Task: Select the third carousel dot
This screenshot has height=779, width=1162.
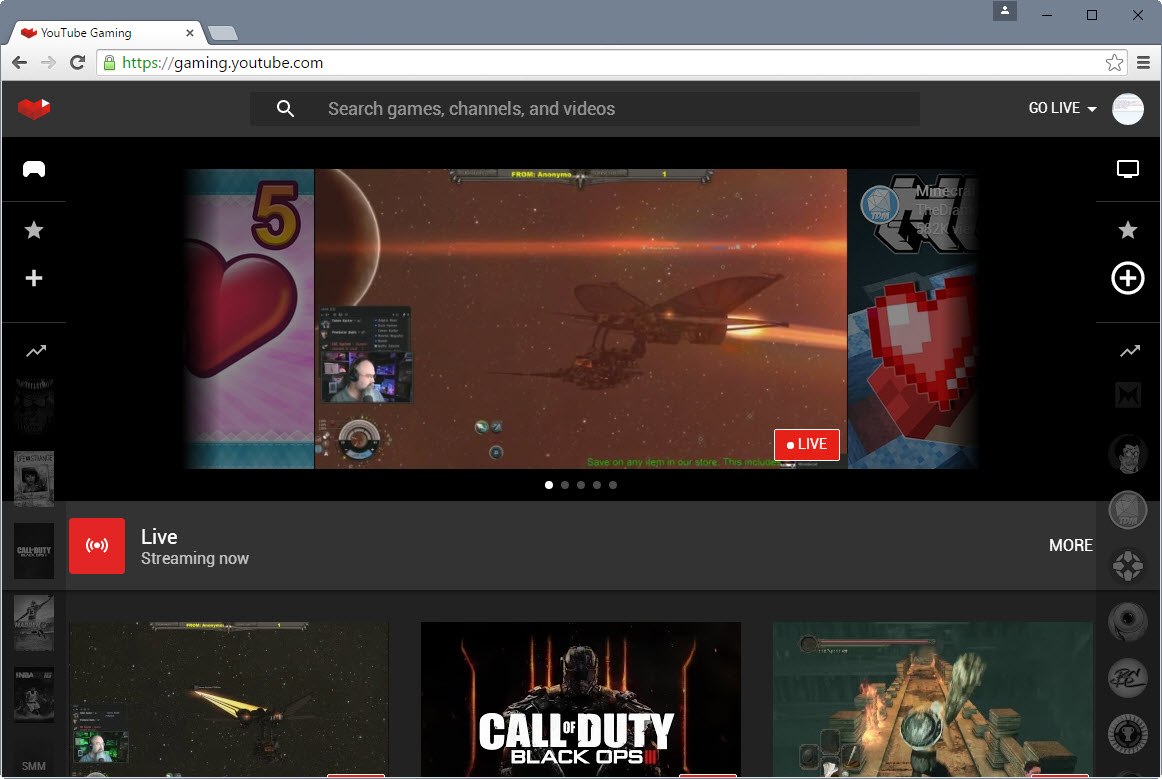Action: (x=581, y=485)
